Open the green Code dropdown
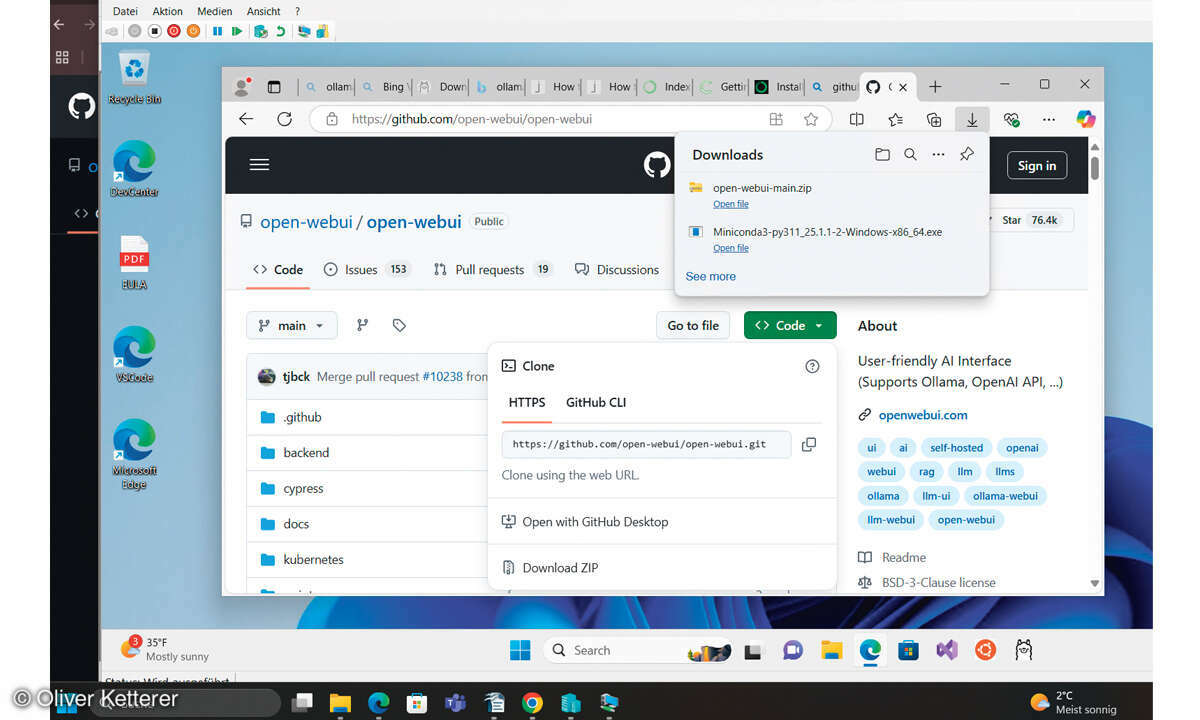1200x720 pixels. click(789, 325)
